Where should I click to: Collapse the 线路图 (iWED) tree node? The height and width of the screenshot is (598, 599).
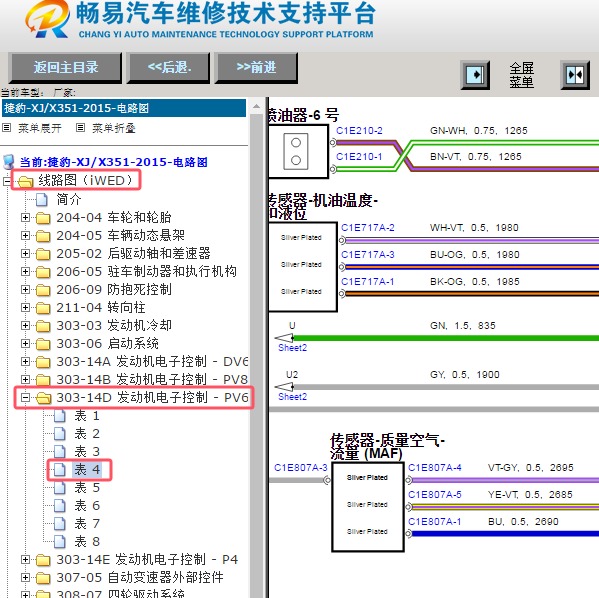pos(6,181)
